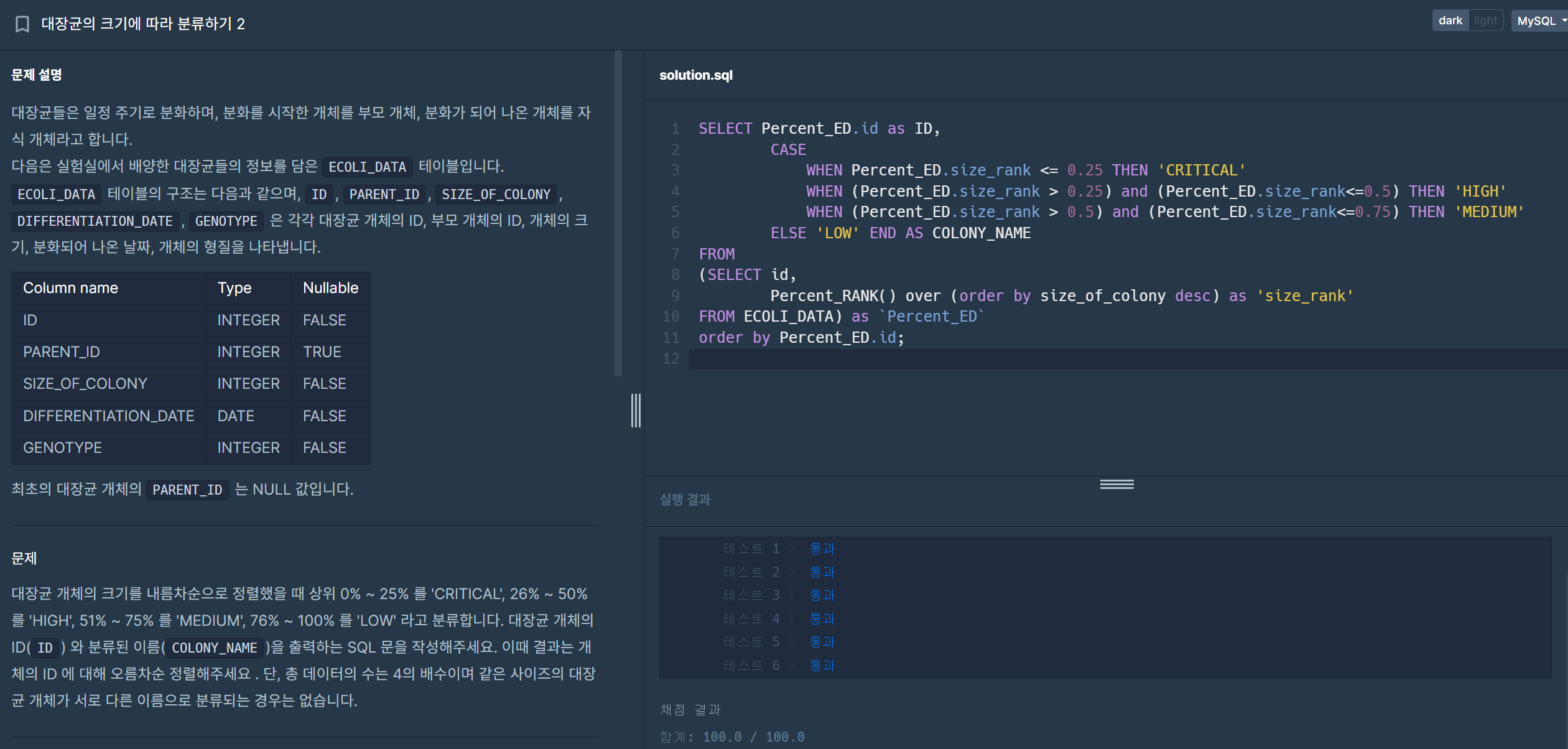Click the horizontal result panel resize handle
This screenshot has height=749, width=1568.
1116,484
